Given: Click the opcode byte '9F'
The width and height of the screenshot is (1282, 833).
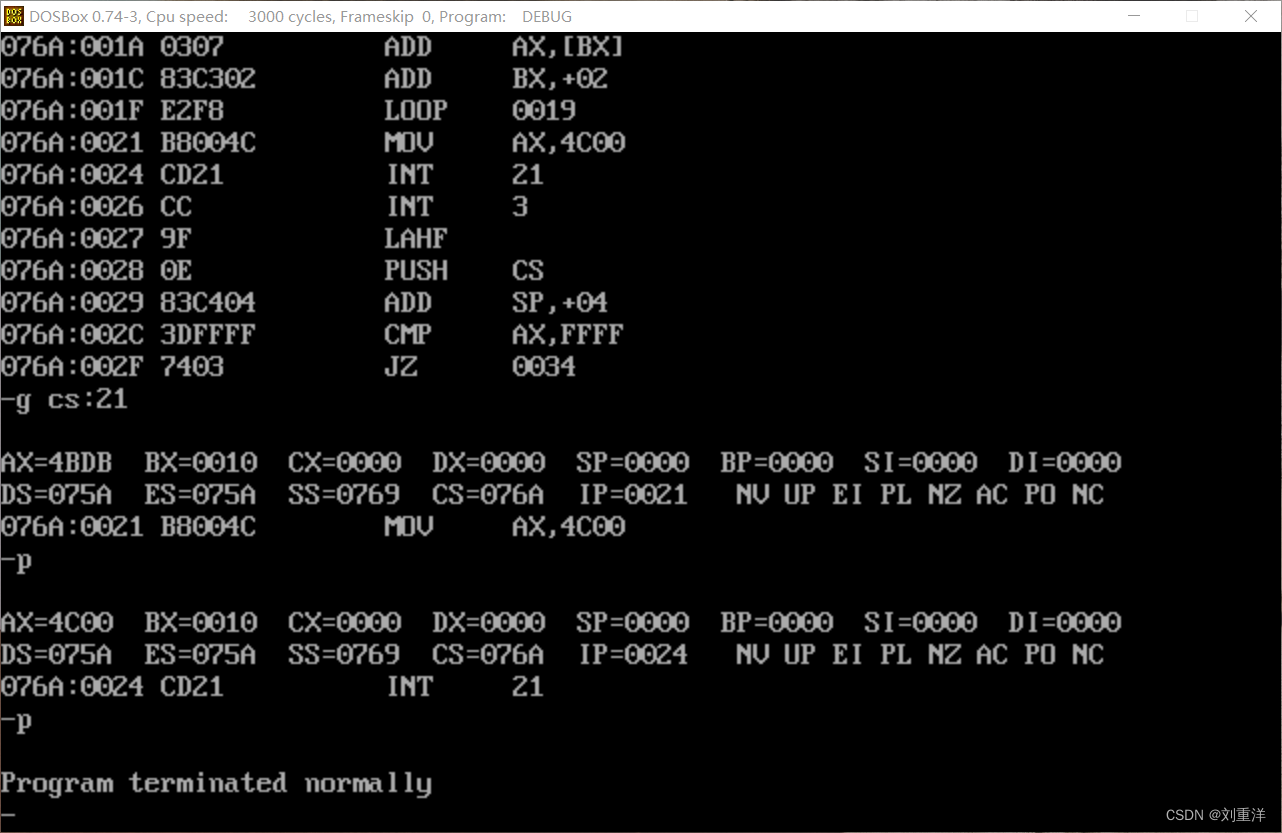Looking at the screenshot, I should pyautogui.click(x=176, y=238).
